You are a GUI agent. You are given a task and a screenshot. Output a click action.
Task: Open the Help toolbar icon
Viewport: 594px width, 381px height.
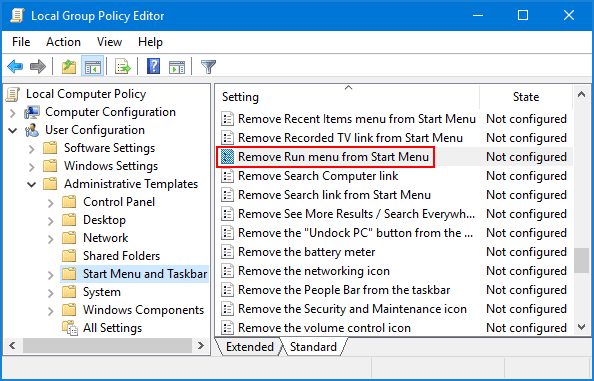pyautogui.click(x=153, y=67)
